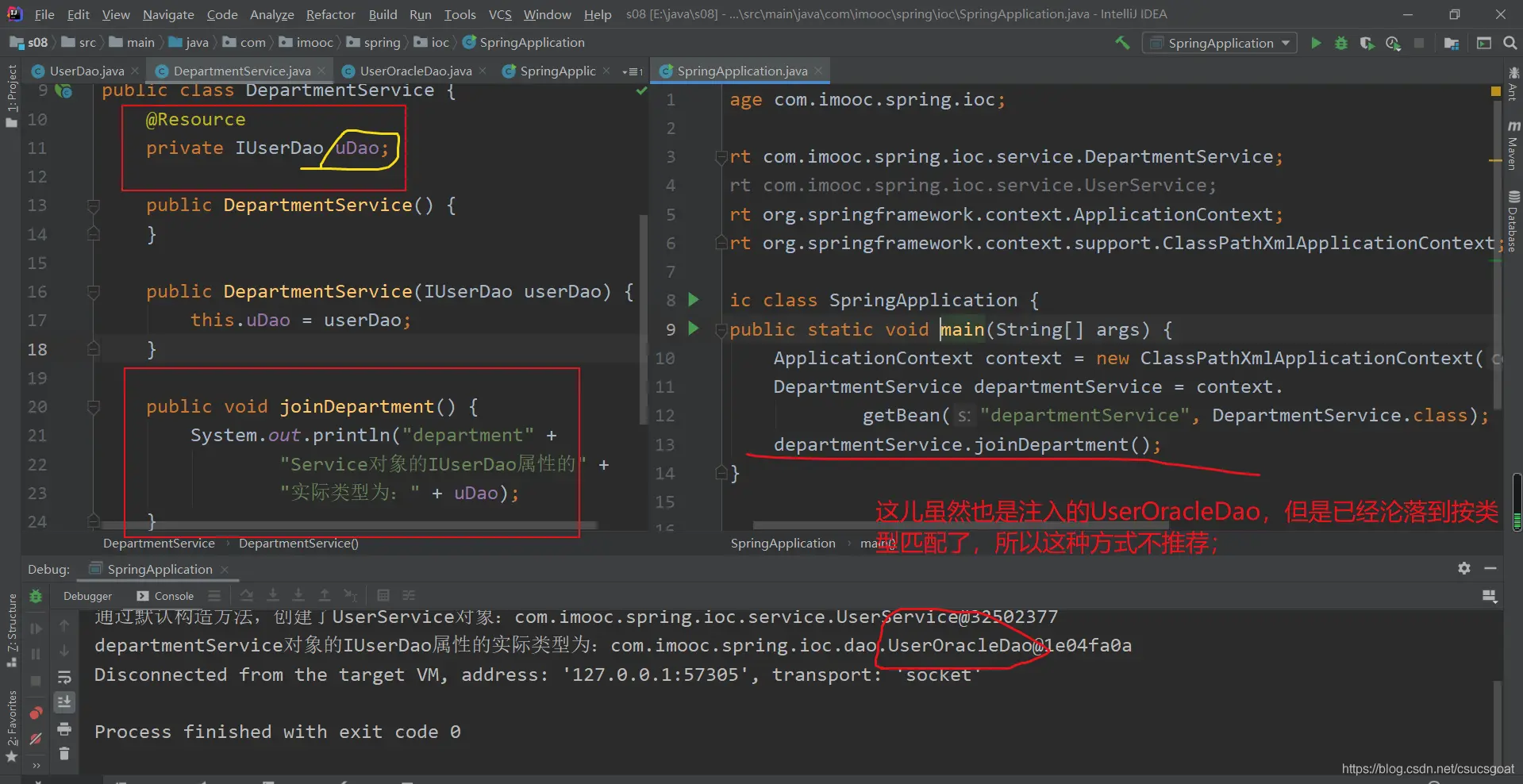This screenshot has height=784, width=1523.
Task: Start debugging with the green bug icon
Action: (1341, 43)
